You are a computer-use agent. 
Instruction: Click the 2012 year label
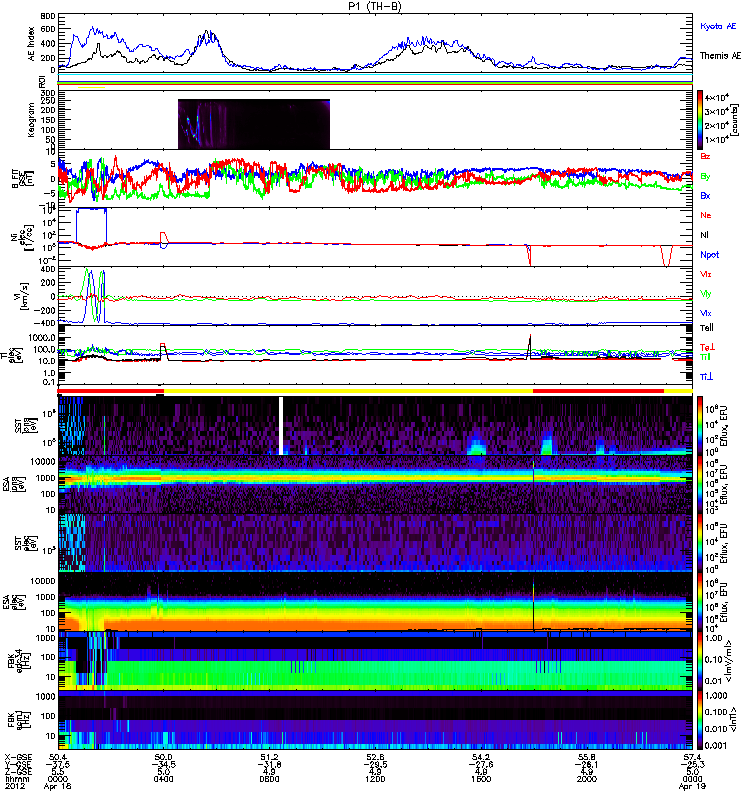[13, 787]
